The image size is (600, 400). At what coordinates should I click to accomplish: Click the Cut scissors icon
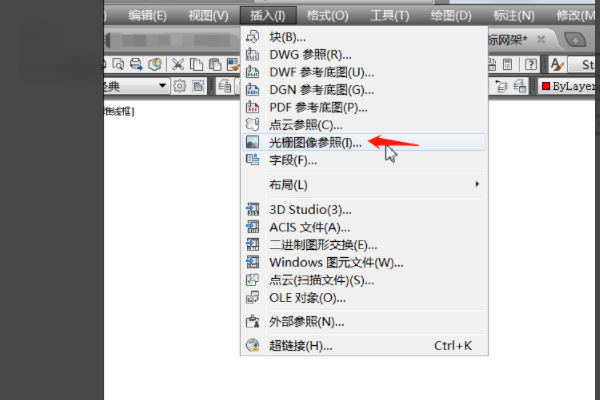click(178, 64)
